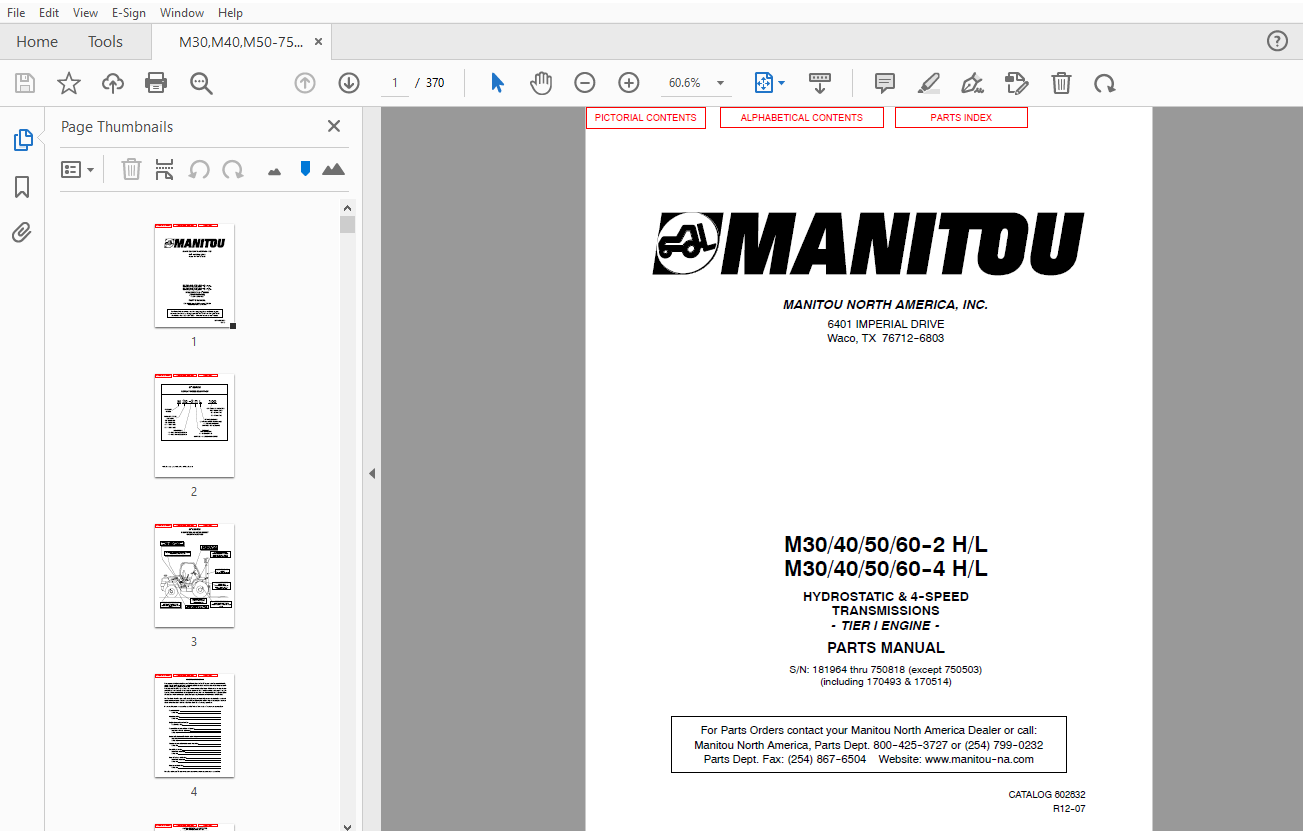The image size is (1303, 831).
Task: Collapse the navigation pane arrow
Action: pos(371,473)
